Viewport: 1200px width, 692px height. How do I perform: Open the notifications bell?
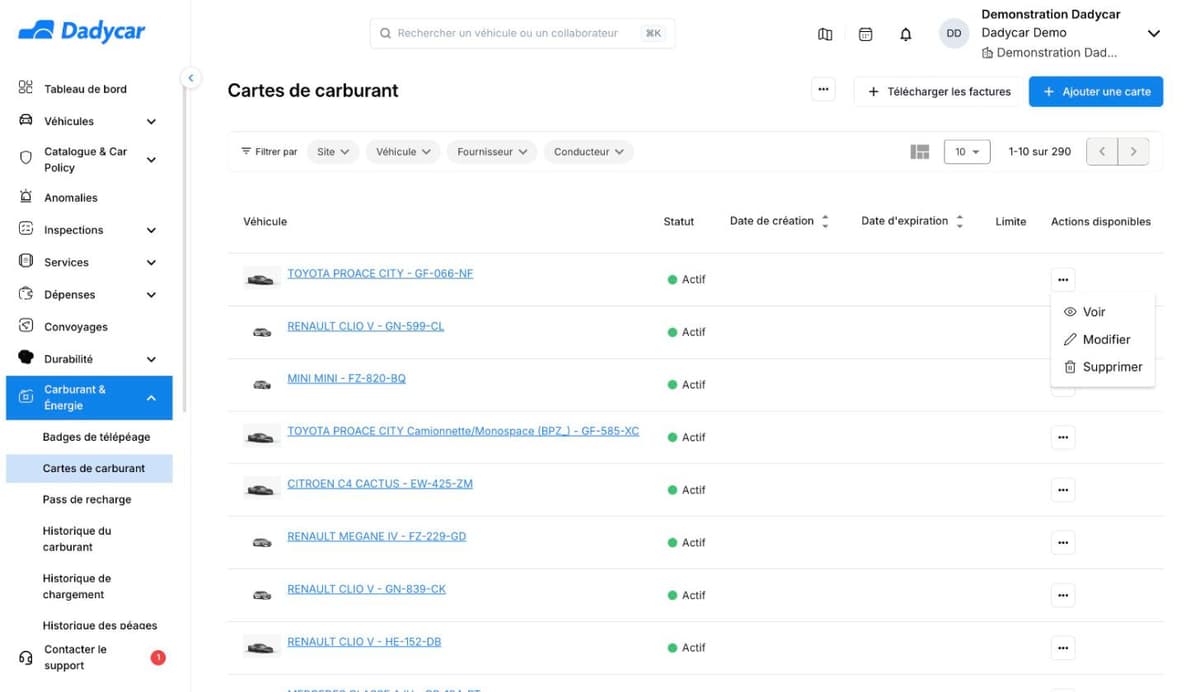[906, 34]
